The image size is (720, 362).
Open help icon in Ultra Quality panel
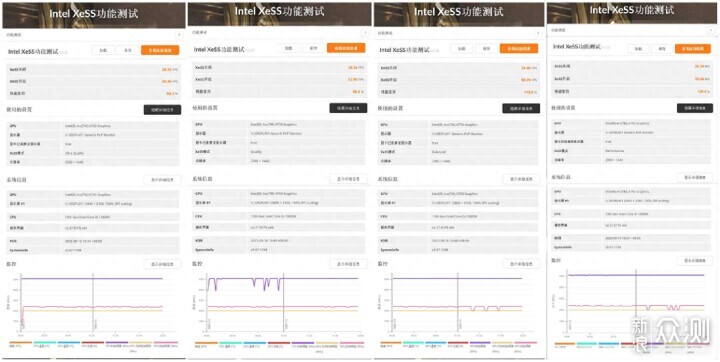(179, 35)
